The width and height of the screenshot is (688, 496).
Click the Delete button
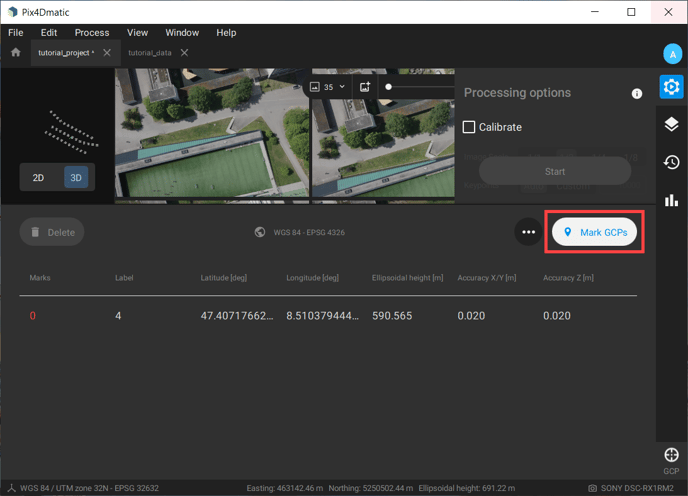point(52,232)
